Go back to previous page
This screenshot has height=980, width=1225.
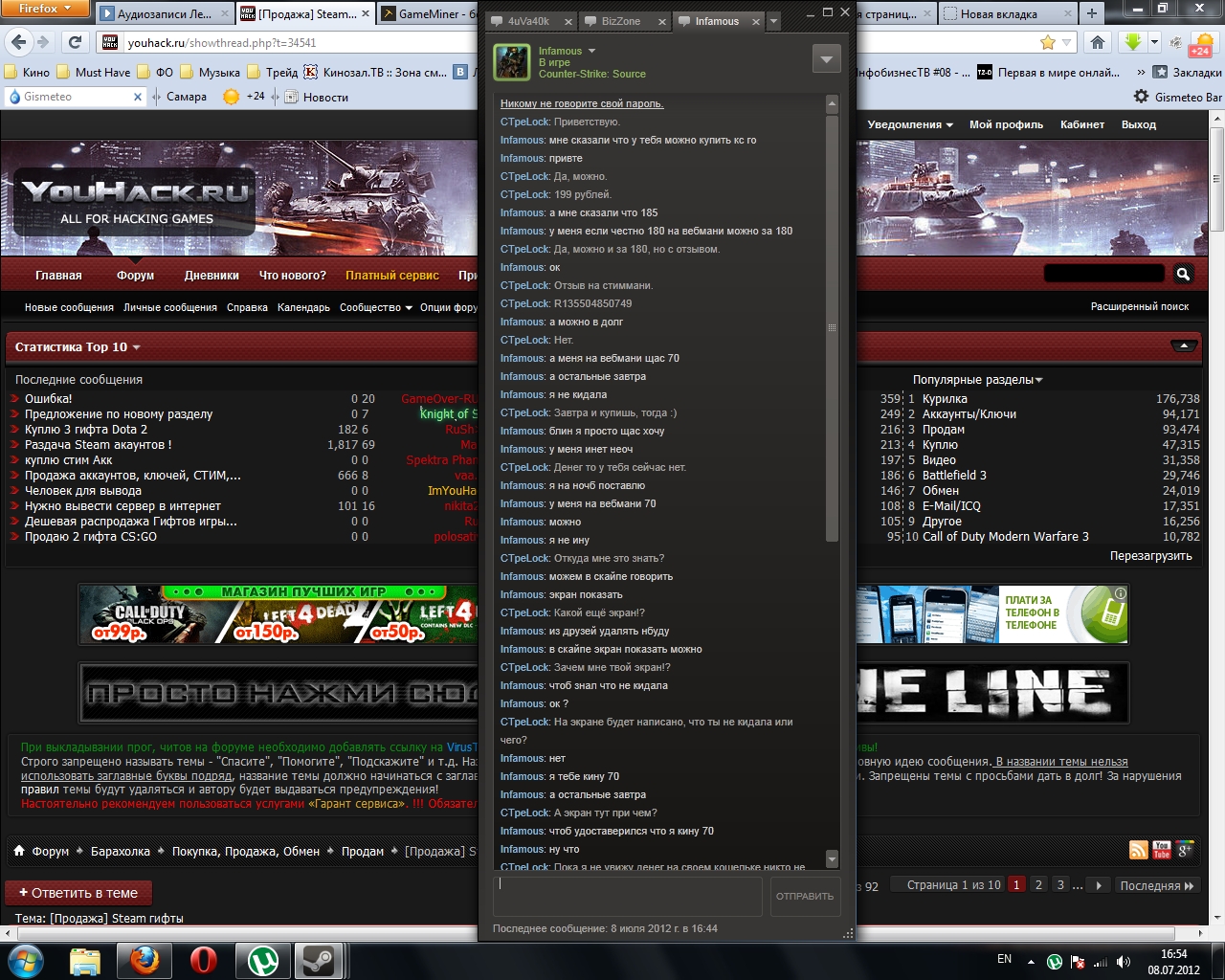[18, 42]
